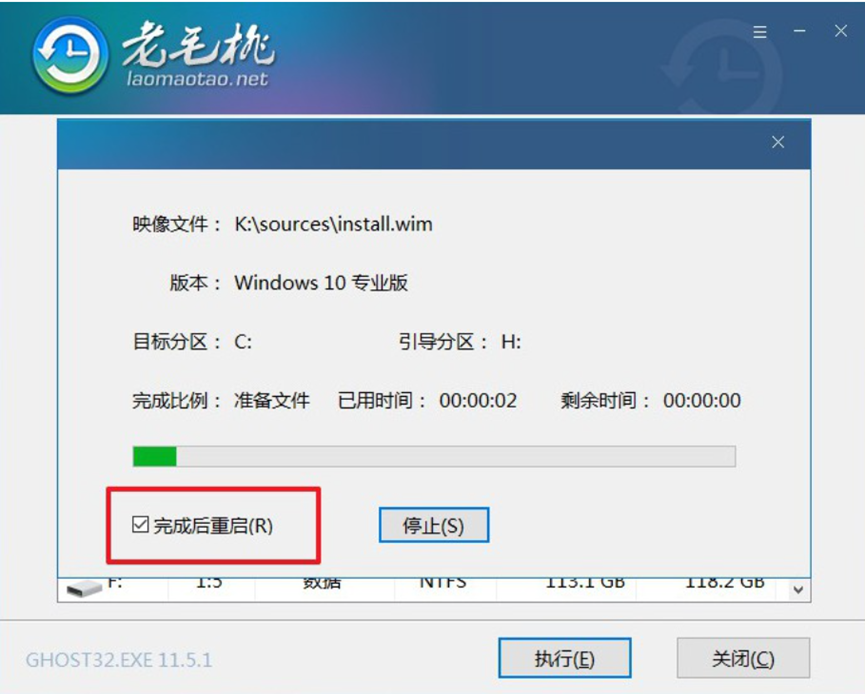Uncheck 完成后重启(R) checkbox
Image resolution: width=865 pixels, height=694 pixels.
[x=140, y=525]
